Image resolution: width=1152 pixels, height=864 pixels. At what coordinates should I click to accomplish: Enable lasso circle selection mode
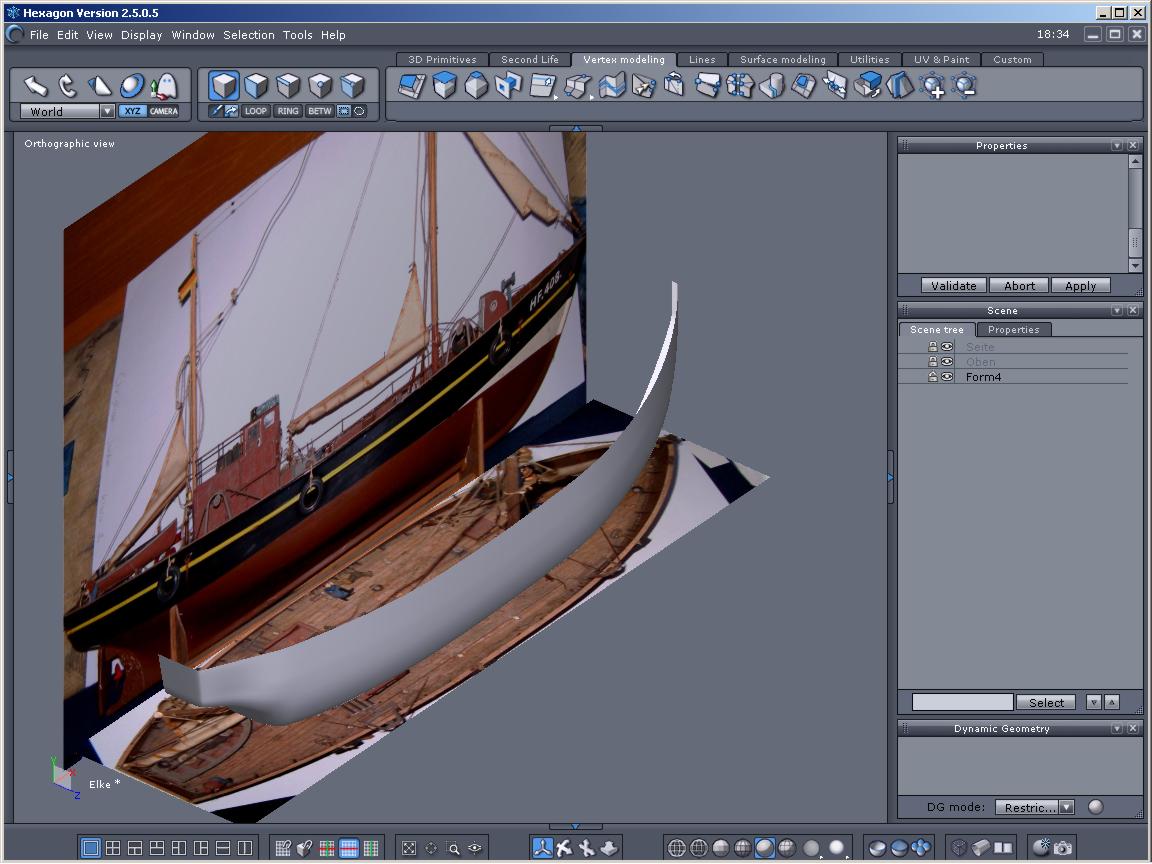359,111
